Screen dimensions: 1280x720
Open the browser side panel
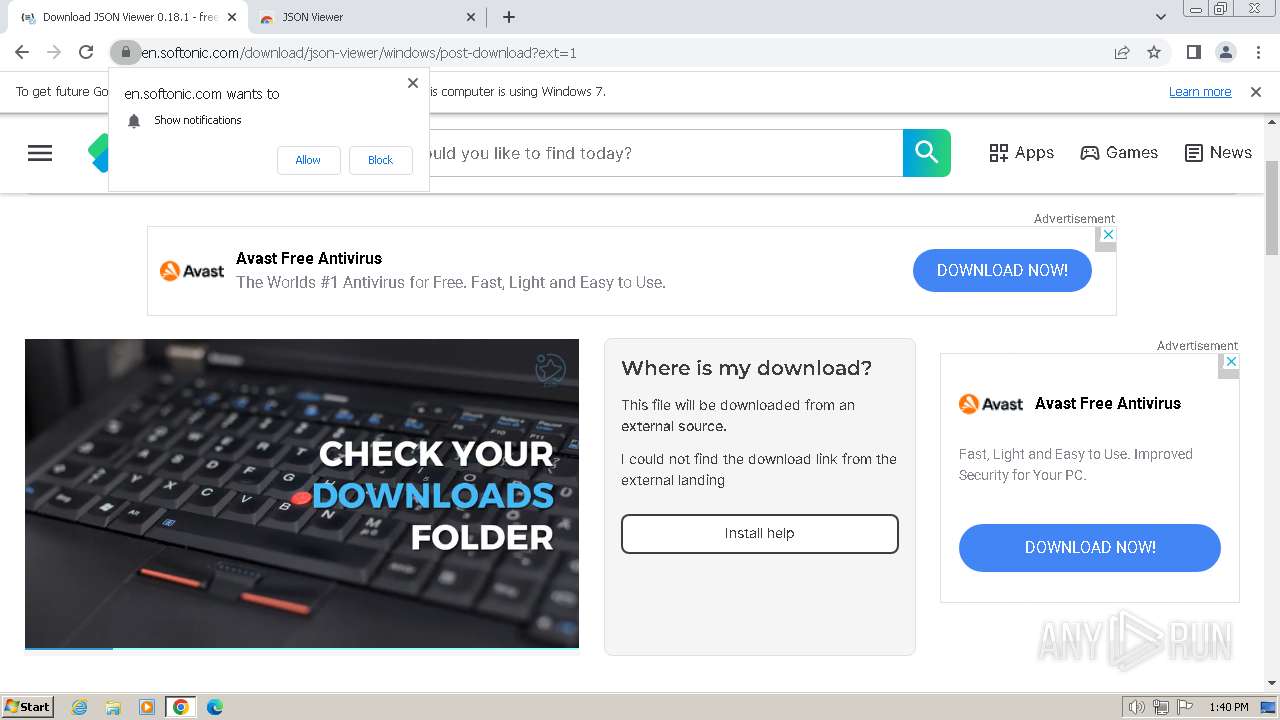[x=1193, y=52]
